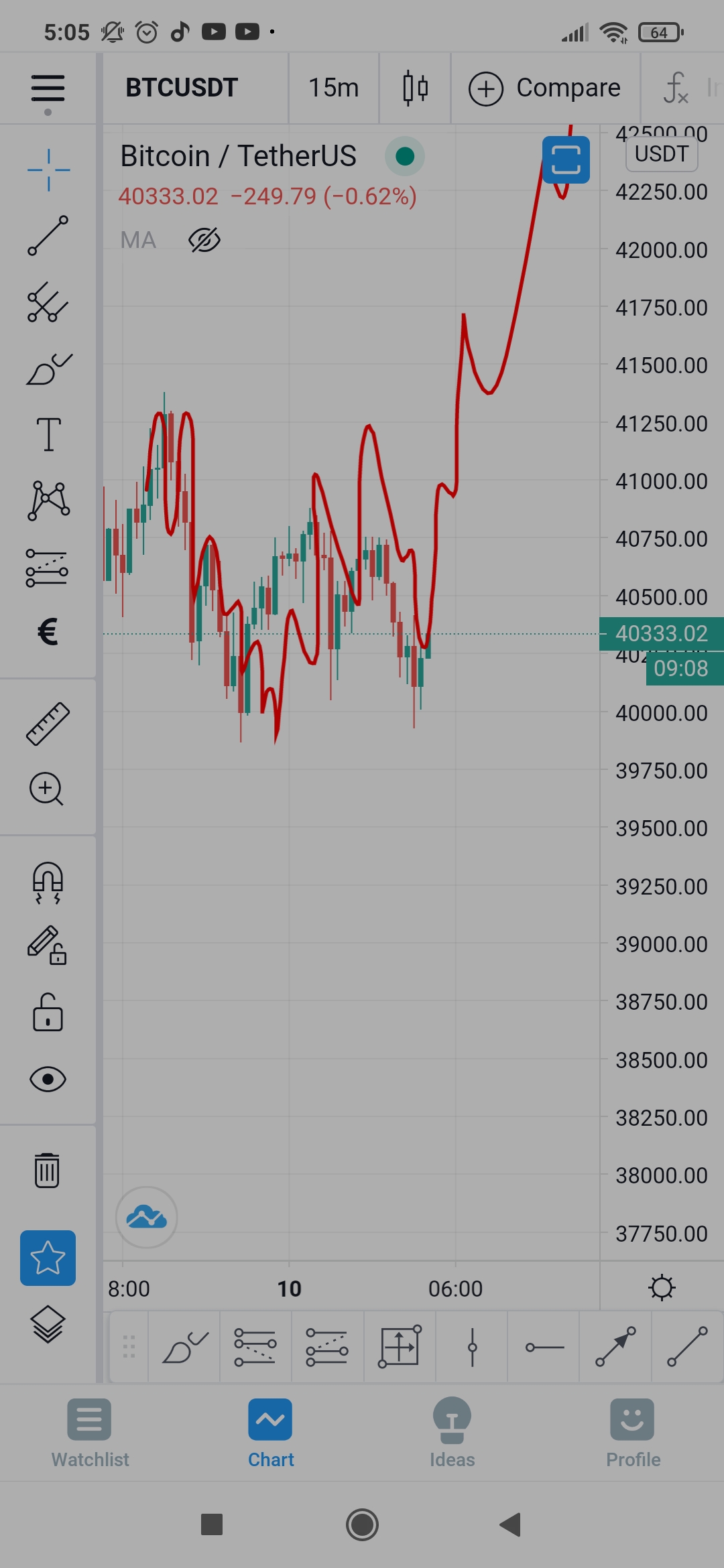
Task: Select second position tool in favorites bar
Action: click(x=327, y=1347)
